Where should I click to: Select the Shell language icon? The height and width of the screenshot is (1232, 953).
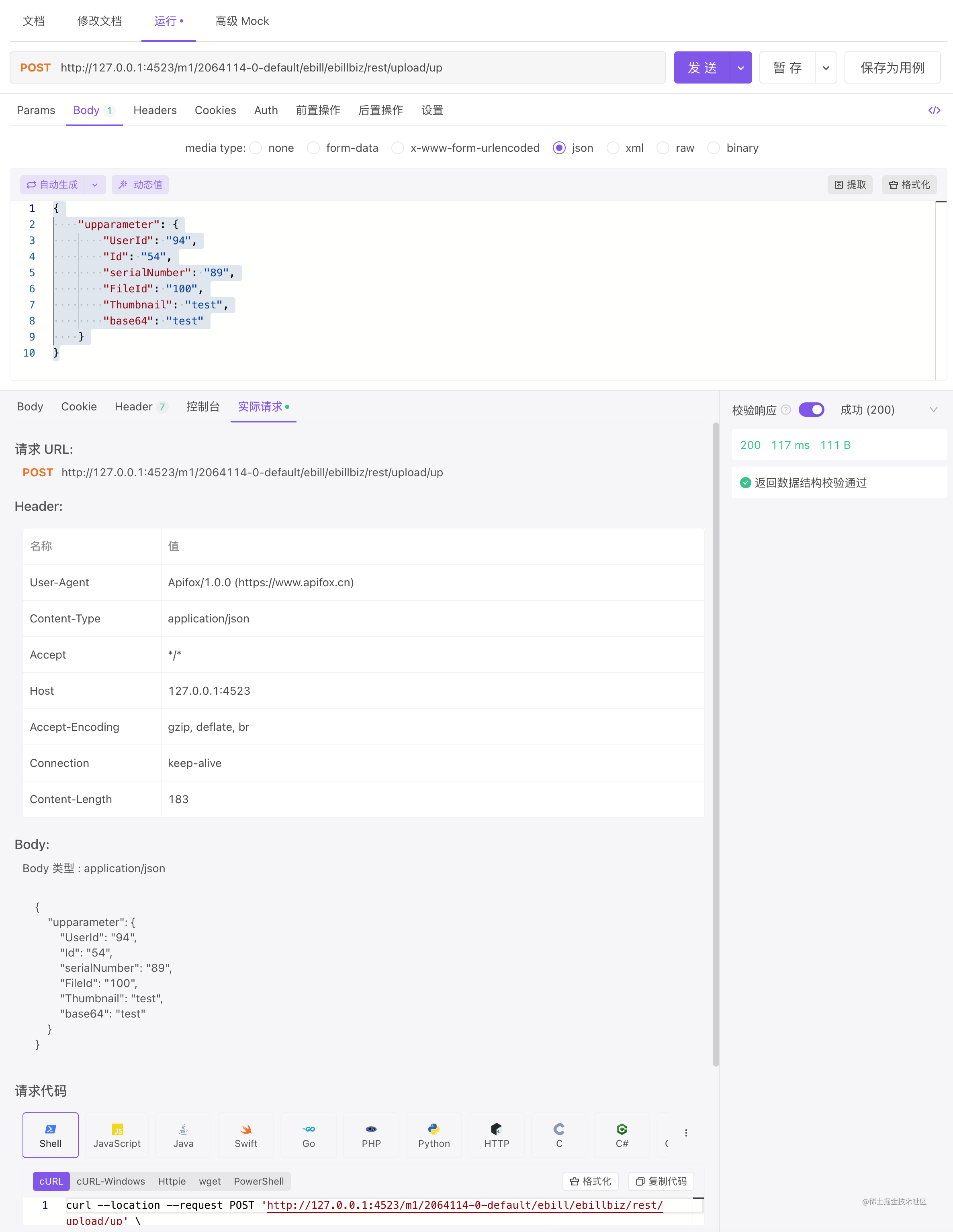click(50, 1134)
